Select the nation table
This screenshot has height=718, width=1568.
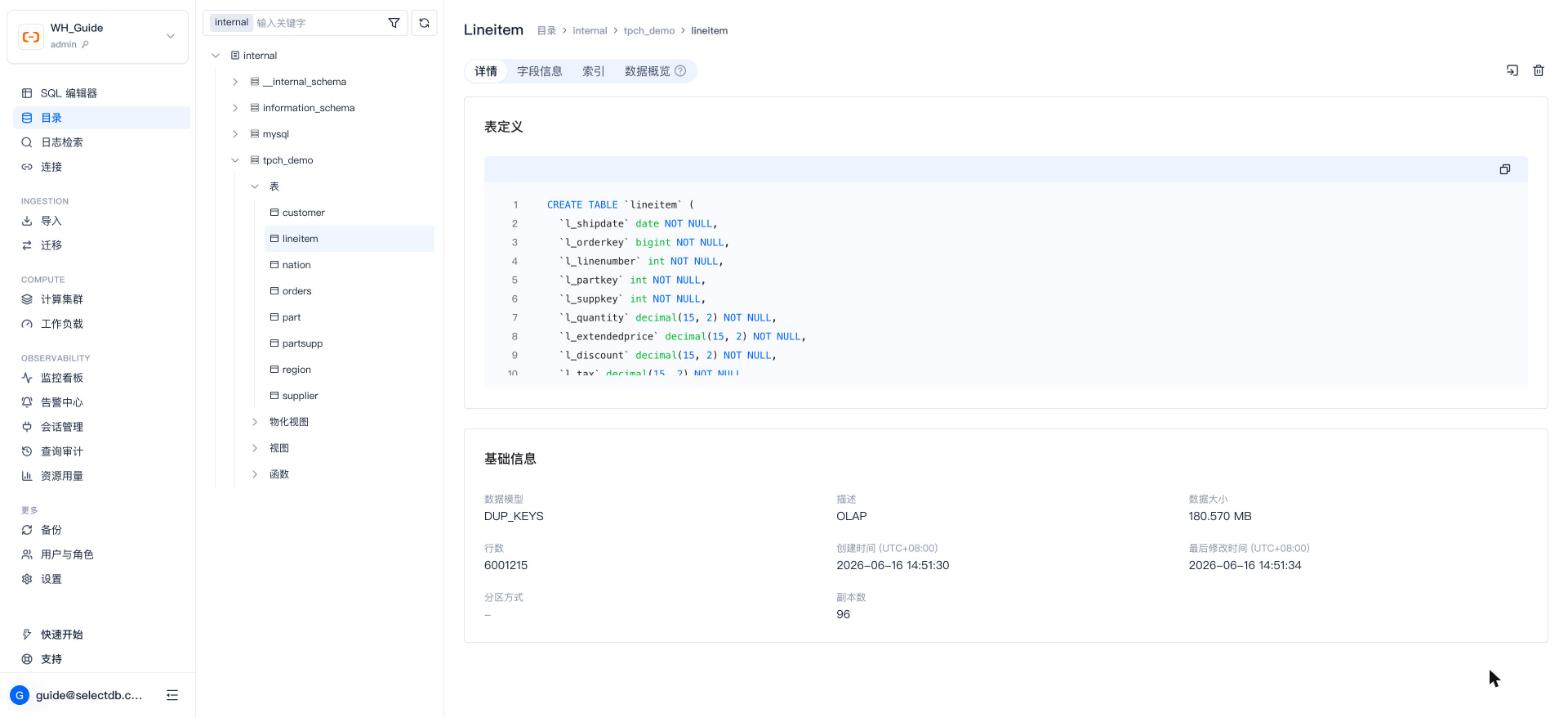point(349,265)
